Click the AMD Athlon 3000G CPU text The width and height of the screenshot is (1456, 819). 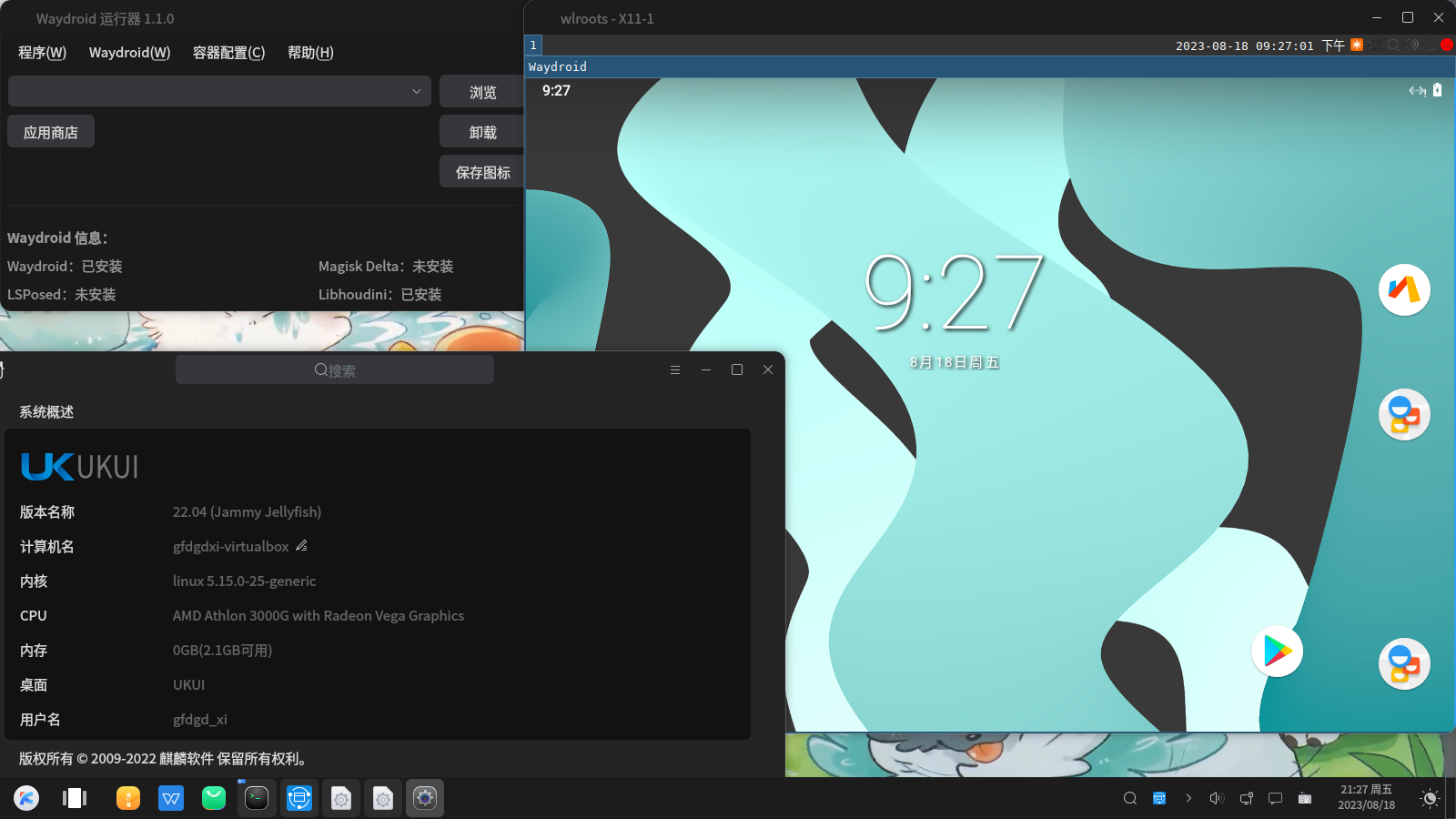click(318, 615)
